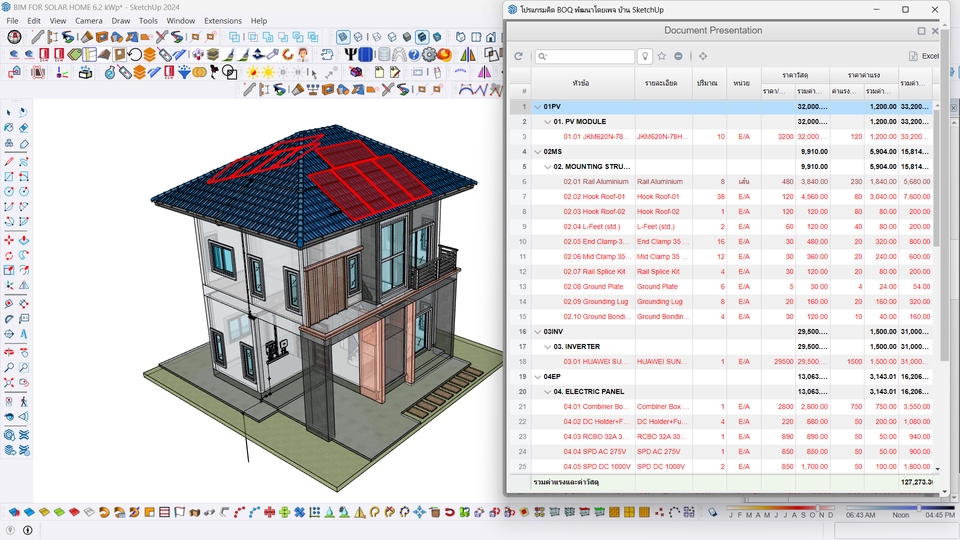Select the 02.09 Grounding Lug row
The height and width of the screenshot is (540, 960).
[721, 302]
